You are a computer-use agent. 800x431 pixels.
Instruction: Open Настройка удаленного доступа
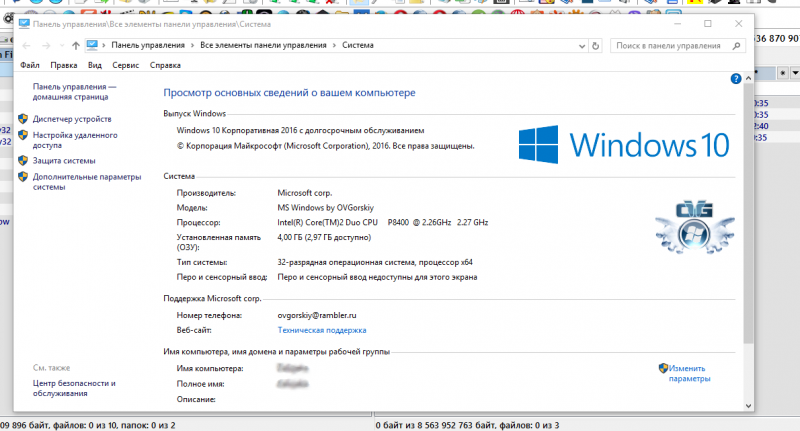[x=76, y=139]
